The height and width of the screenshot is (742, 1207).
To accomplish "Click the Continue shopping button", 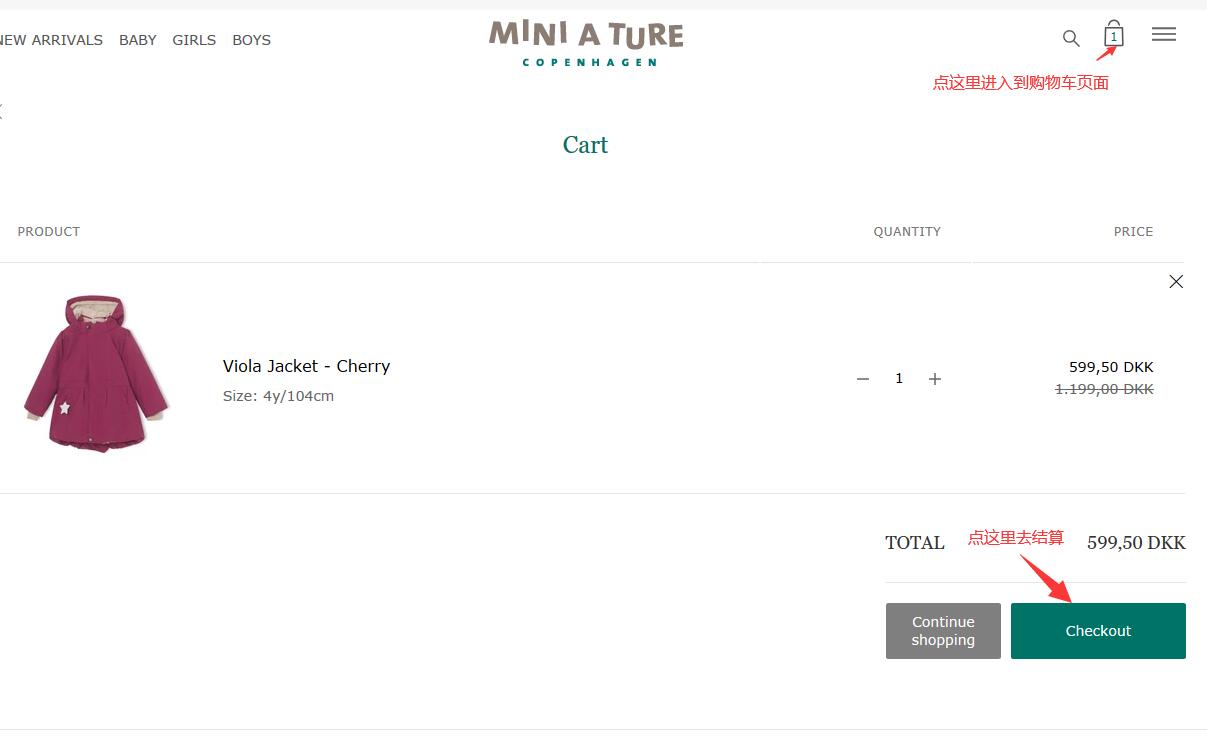I will point(943,631).
